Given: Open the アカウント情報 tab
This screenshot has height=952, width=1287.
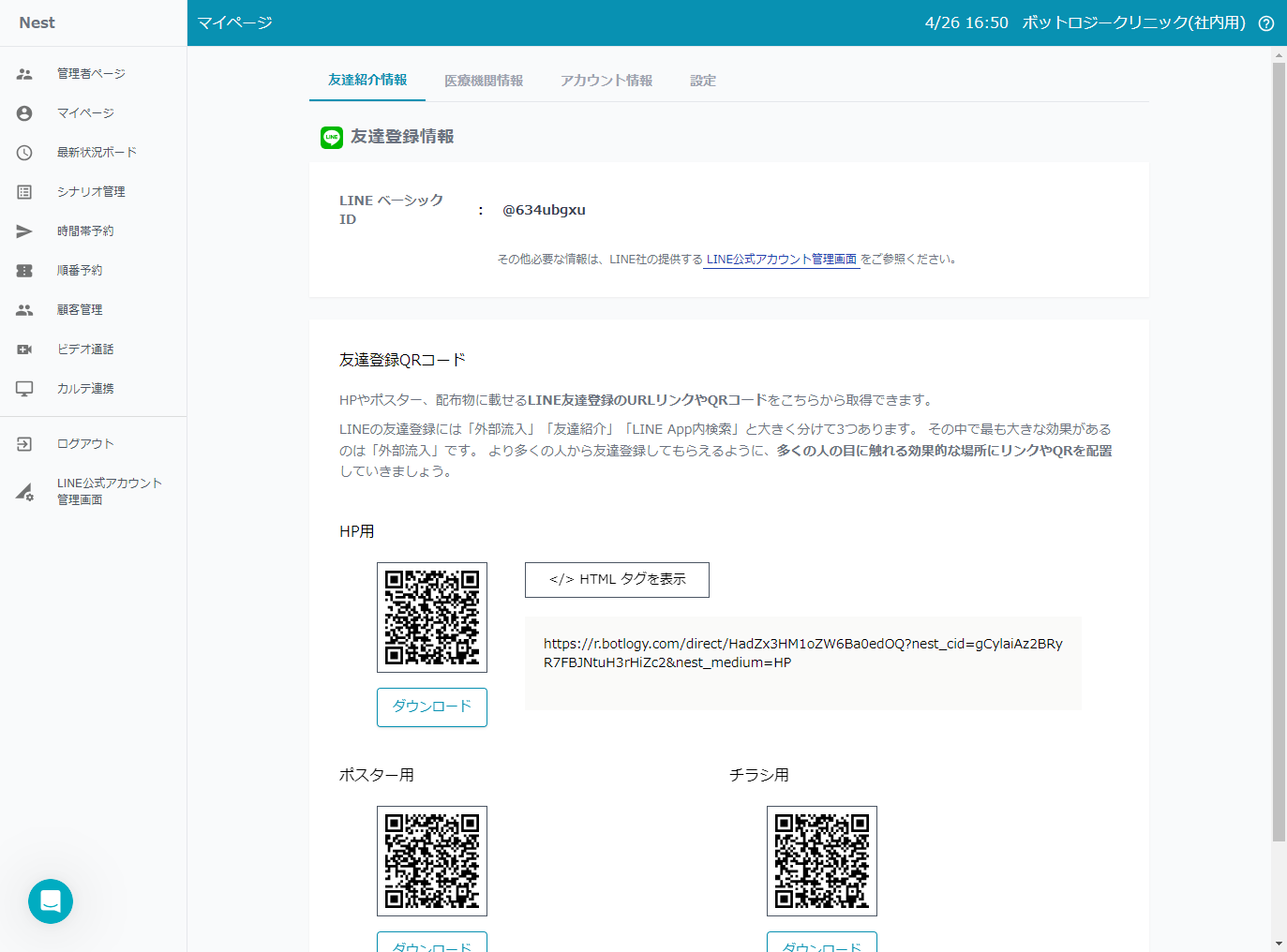Looking at the screenshot, I should pos(606,81).
